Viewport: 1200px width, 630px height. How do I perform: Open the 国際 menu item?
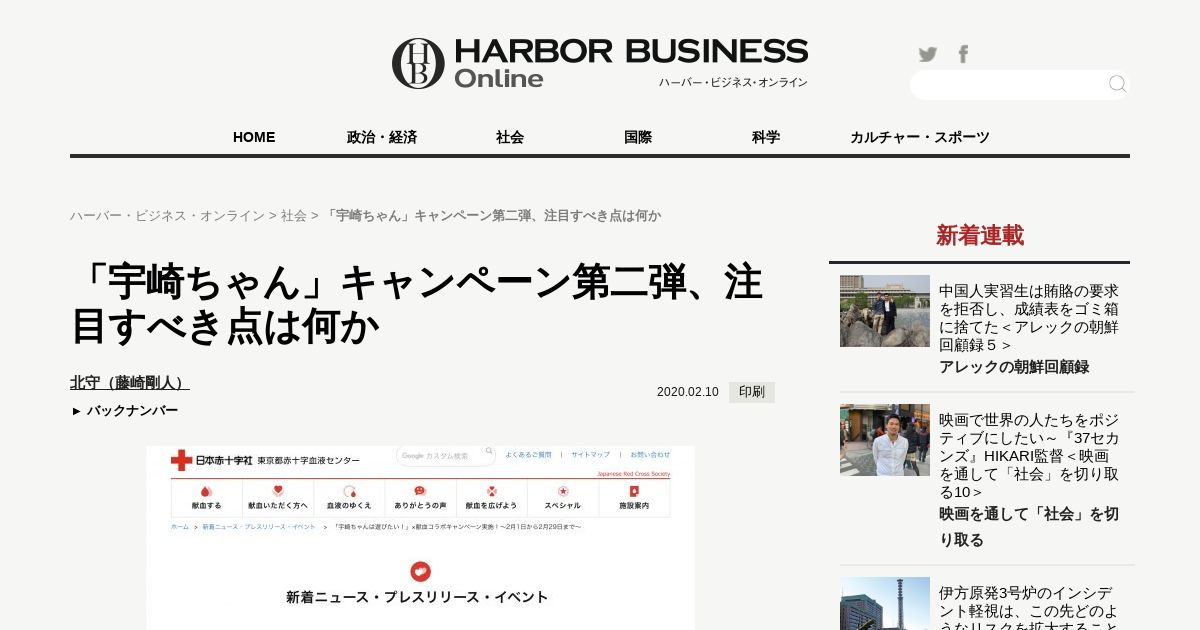pyautogui.click(x=638, y=137)
